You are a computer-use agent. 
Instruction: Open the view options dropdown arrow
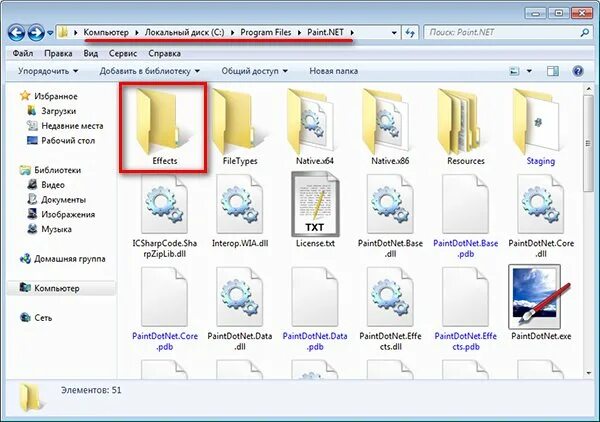coord(529,71)
